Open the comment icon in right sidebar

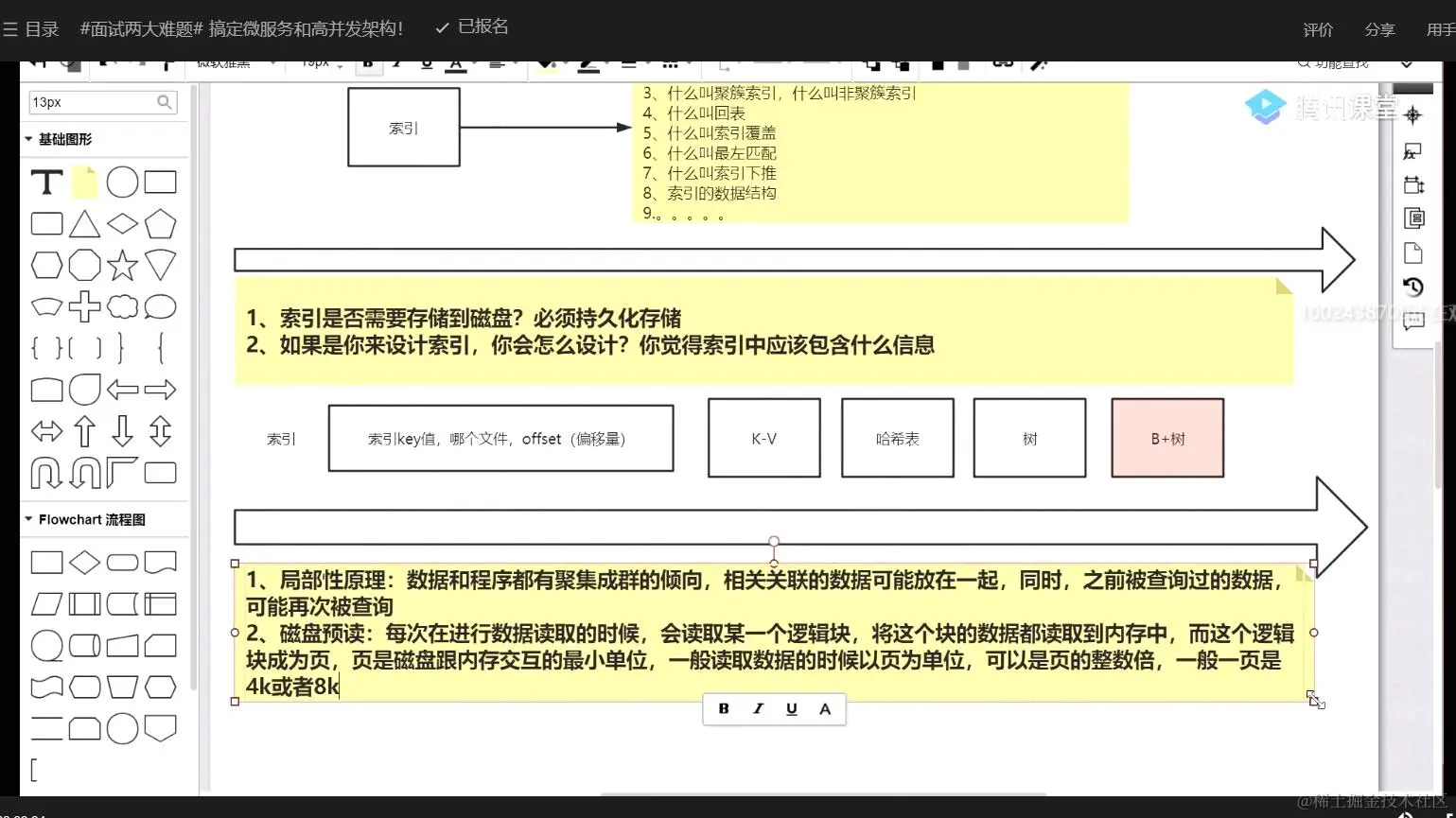click(1413, 322)
